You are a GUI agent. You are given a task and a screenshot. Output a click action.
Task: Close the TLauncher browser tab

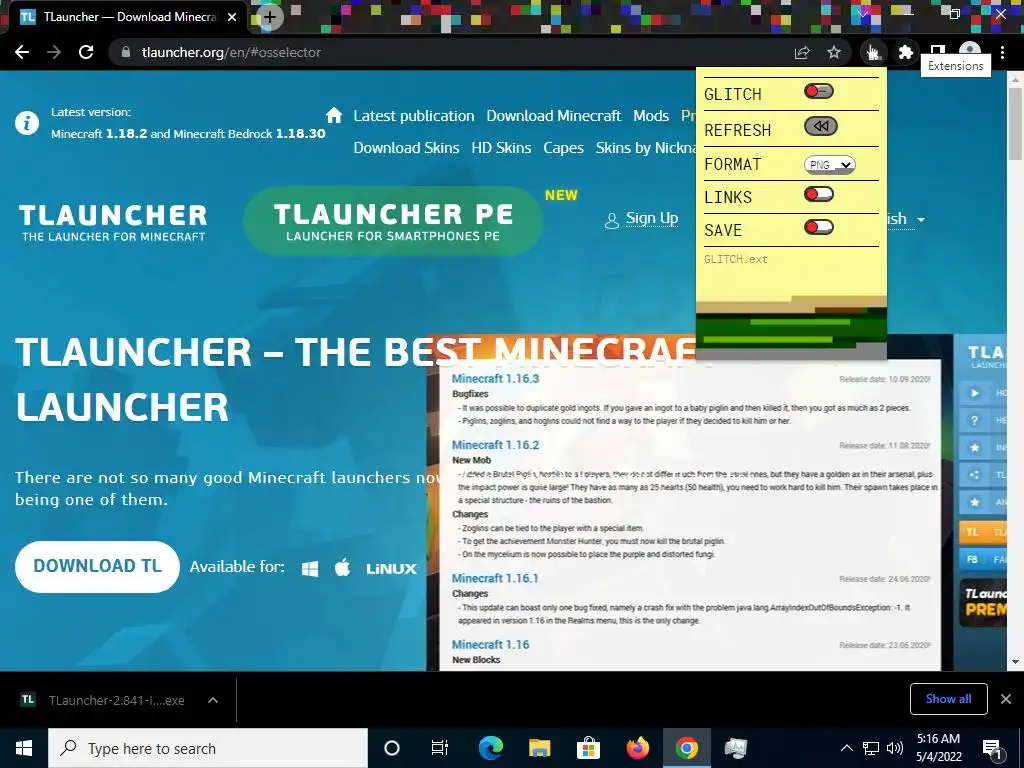(x=232, y=17)
